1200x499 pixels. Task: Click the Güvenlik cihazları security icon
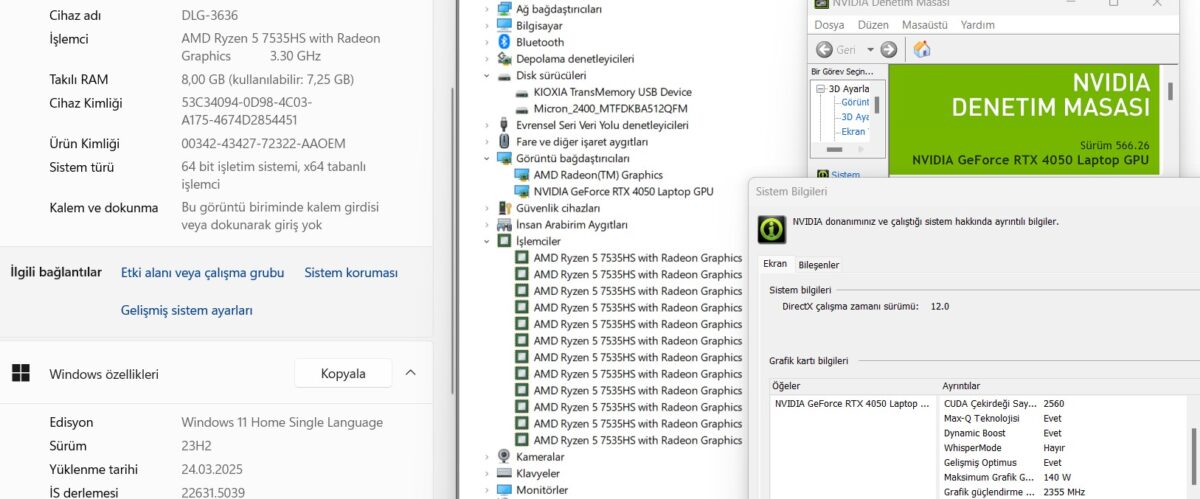[x=504, y=208]
